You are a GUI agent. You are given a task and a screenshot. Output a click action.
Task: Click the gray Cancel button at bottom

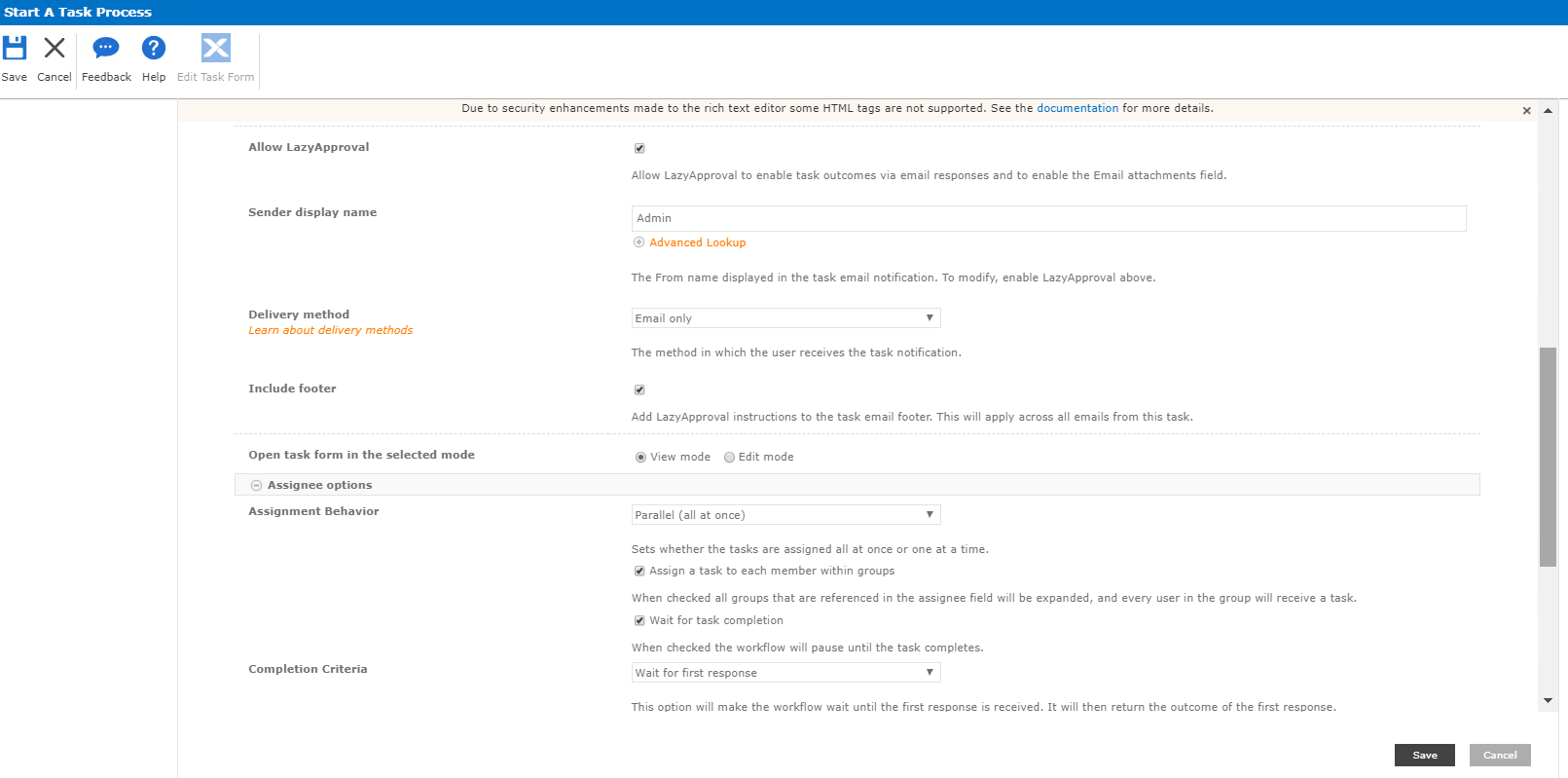pos(1500,756)
